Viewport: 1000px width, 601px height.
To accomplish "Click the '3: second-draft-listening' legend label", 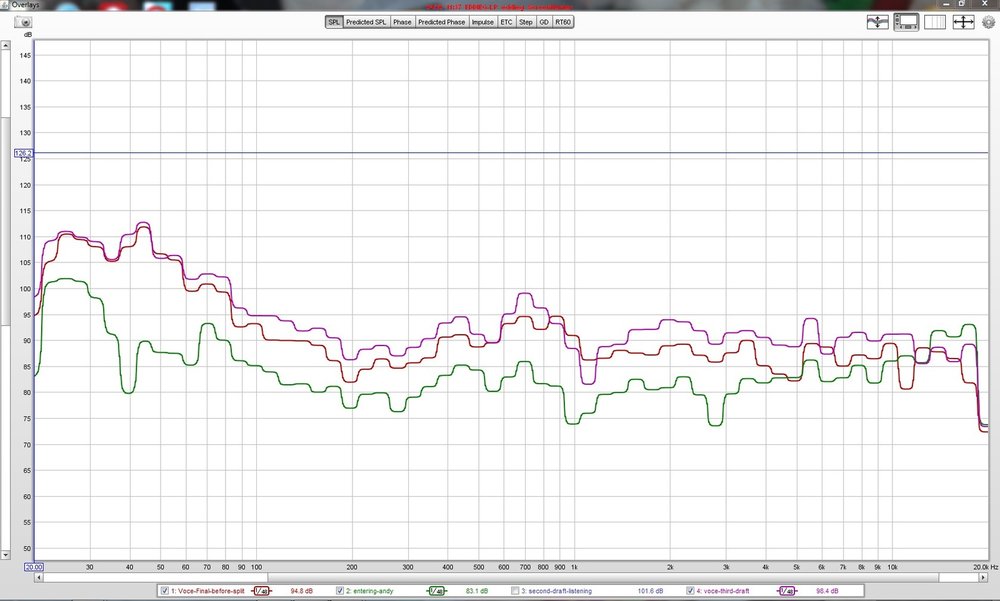I will pyautogui.click(x=556, y=591).
